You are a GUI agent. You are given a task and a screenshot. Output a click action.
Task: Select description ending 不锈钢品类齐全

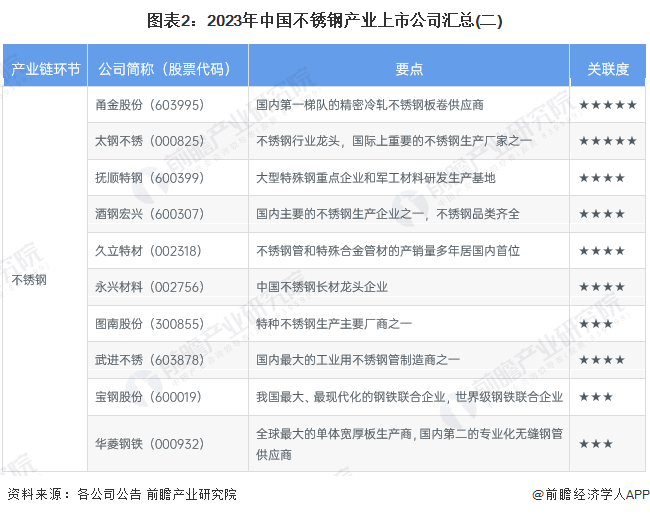point(388,214)
